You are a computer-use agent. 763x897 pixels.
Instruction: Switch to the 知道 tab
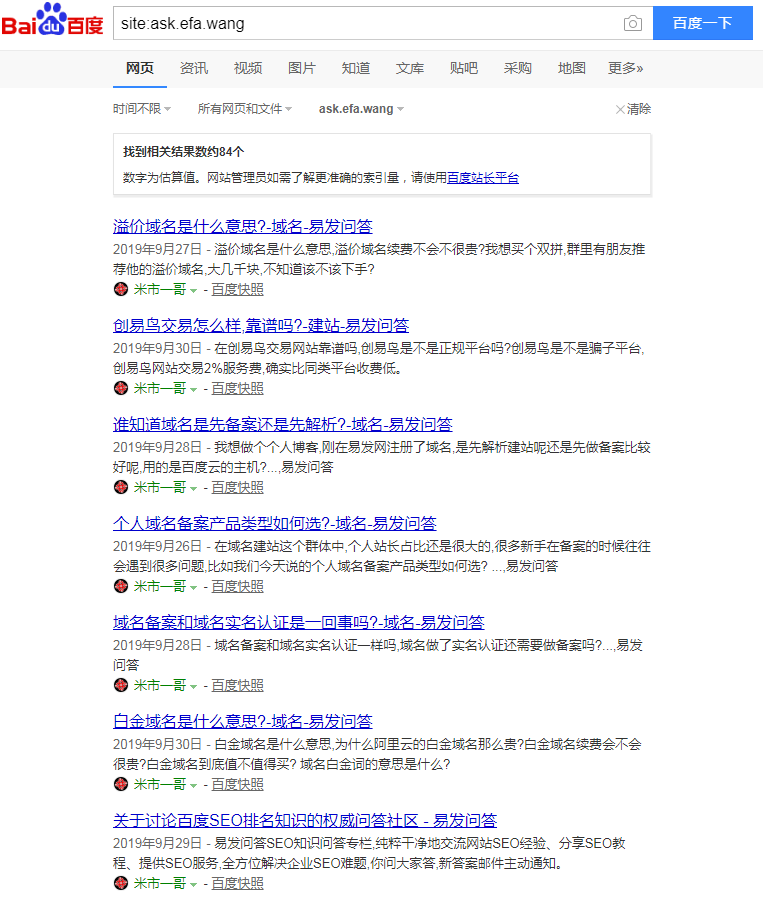pos(356,69)
